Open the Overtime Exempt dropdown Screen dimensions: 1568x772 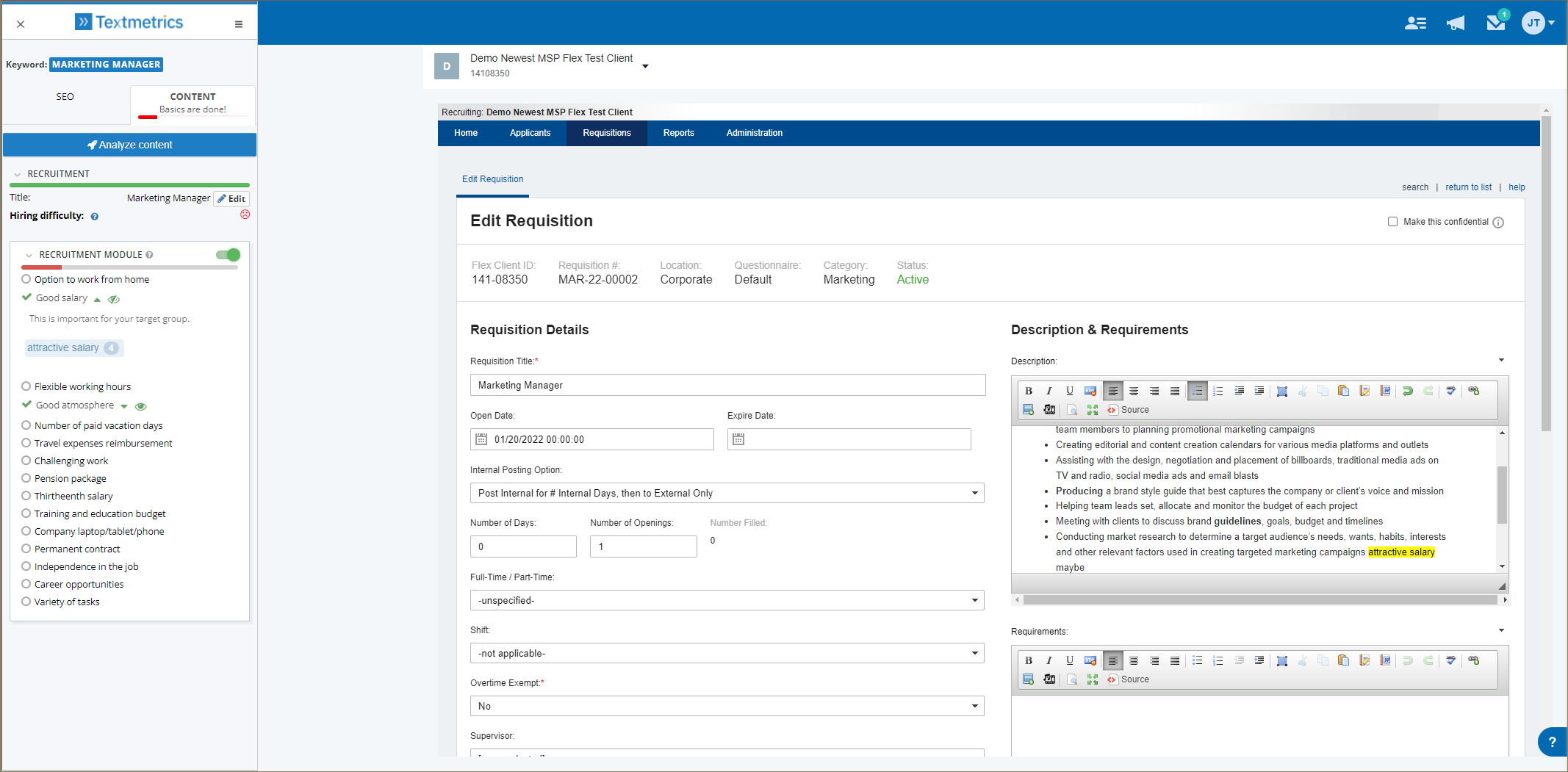click(727, 706)
